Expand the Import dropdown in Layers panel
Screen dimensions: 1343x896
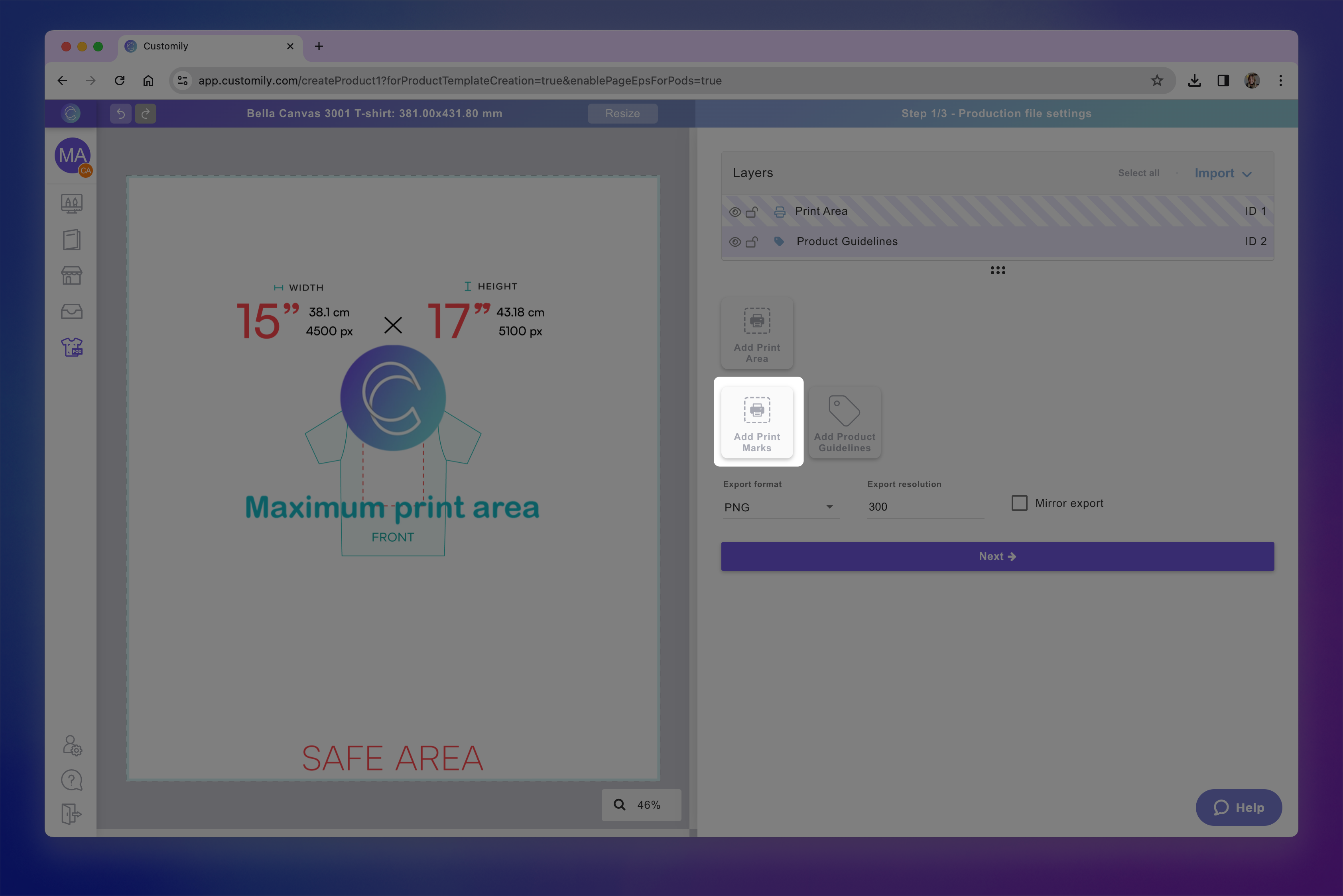pyautogui.click(x=1222, y=173)
